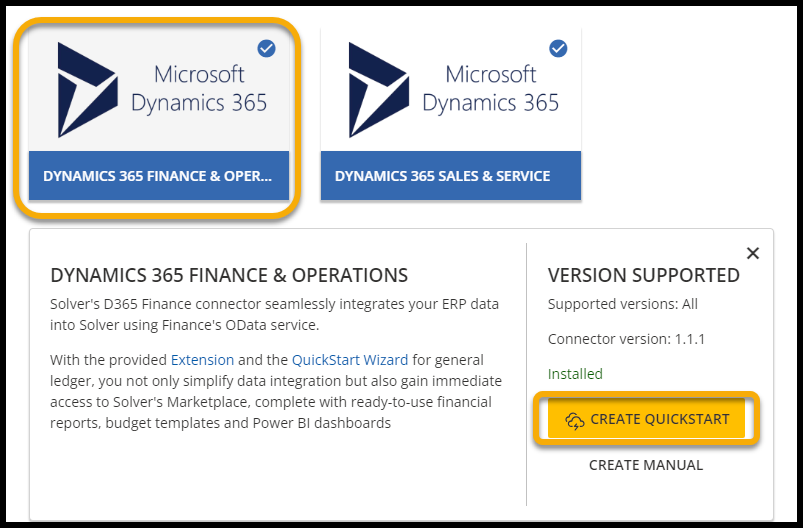Select the Dynamics 365 Finance & Oper... label bar
This screenshot has height=528, width=803.
pos(158,176)
